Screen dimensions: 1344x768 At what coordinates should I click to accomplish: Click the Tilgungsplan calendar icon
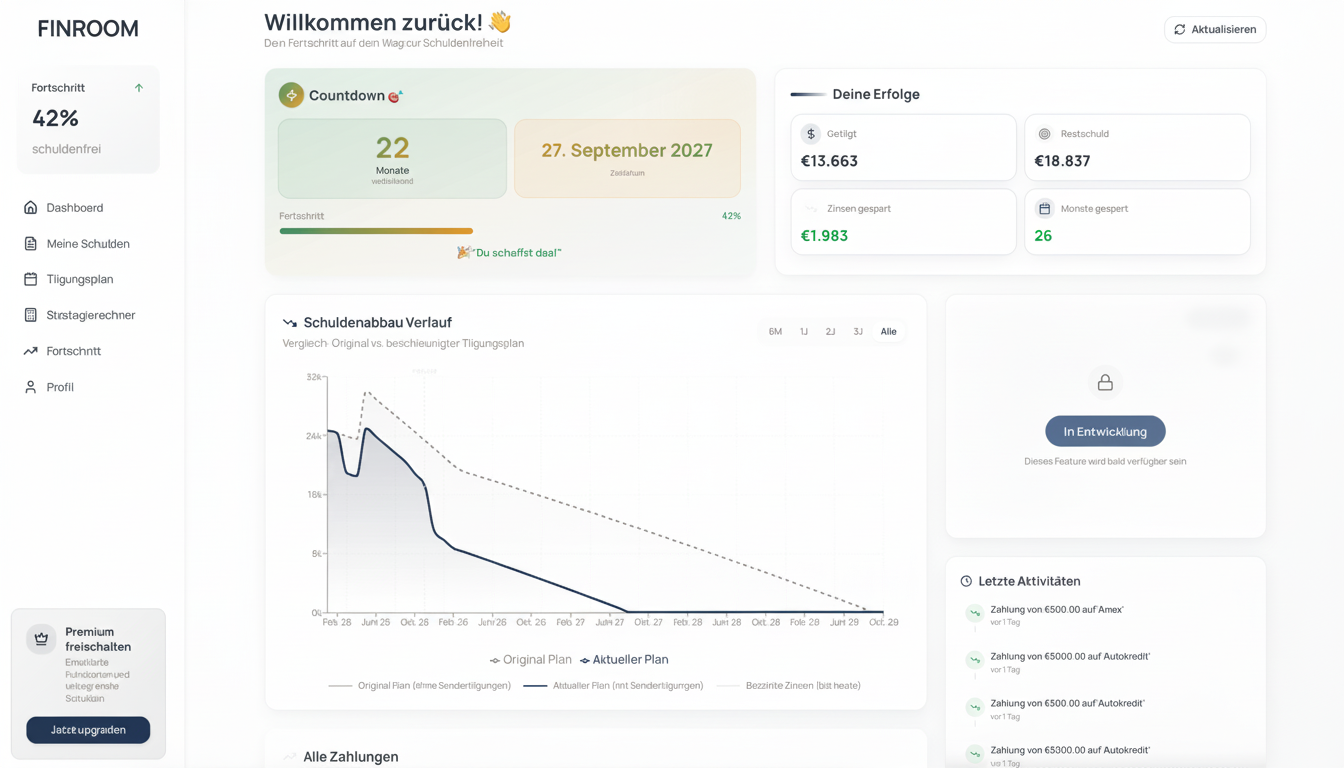click(30, 280)
